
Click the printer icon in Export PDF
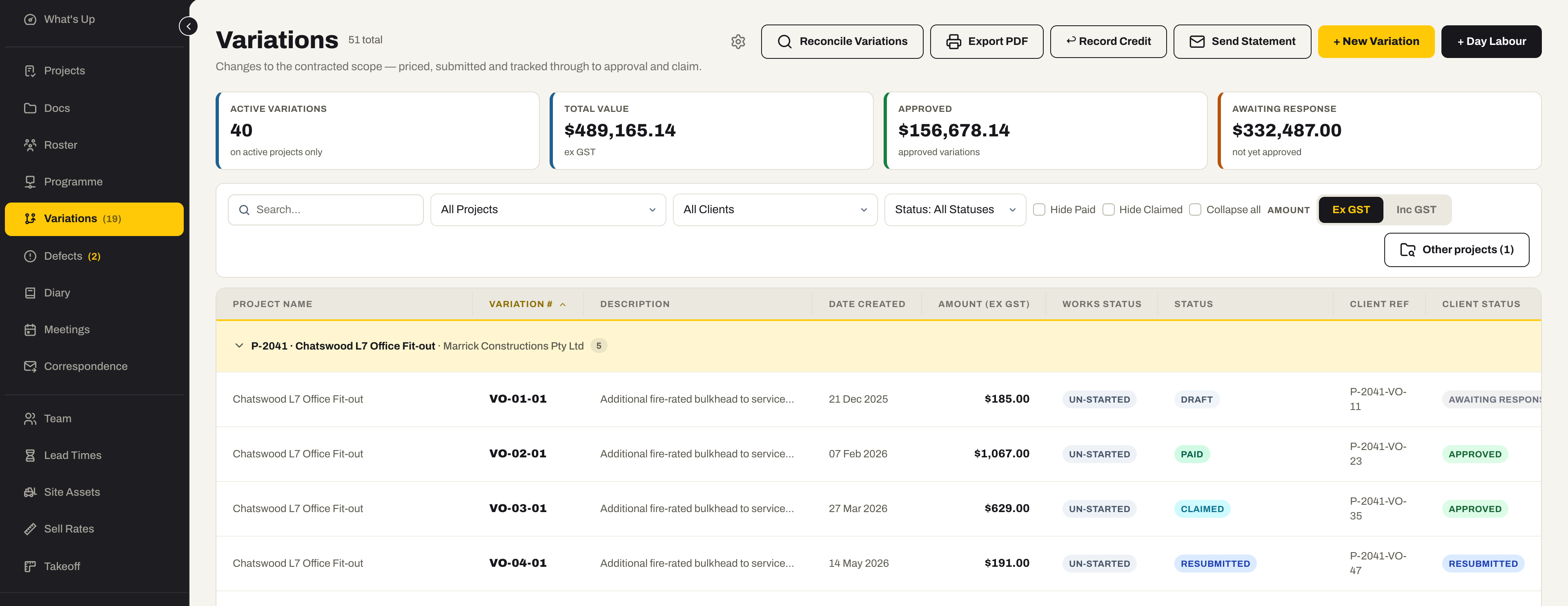(953, 41)
